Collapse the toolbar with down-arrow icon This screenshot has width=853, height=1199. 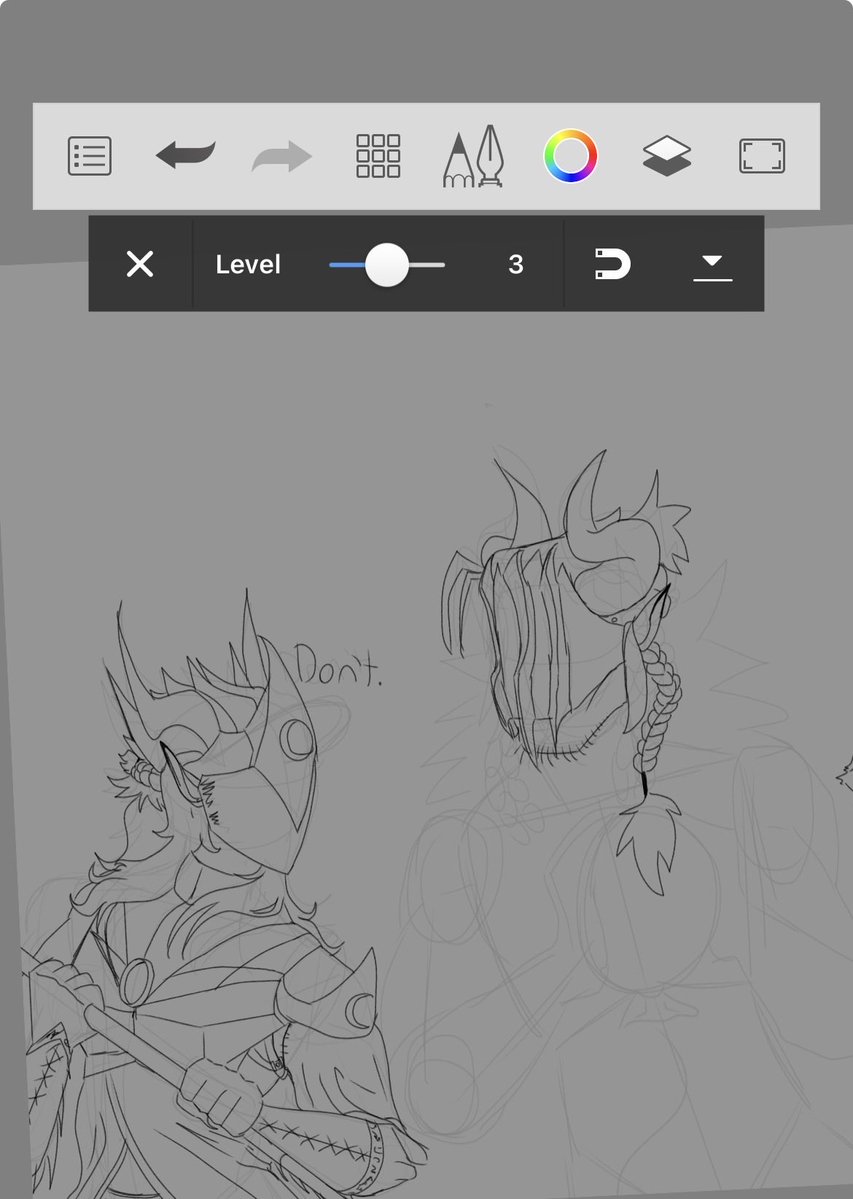pyautogui.click(x=712, y=268)
